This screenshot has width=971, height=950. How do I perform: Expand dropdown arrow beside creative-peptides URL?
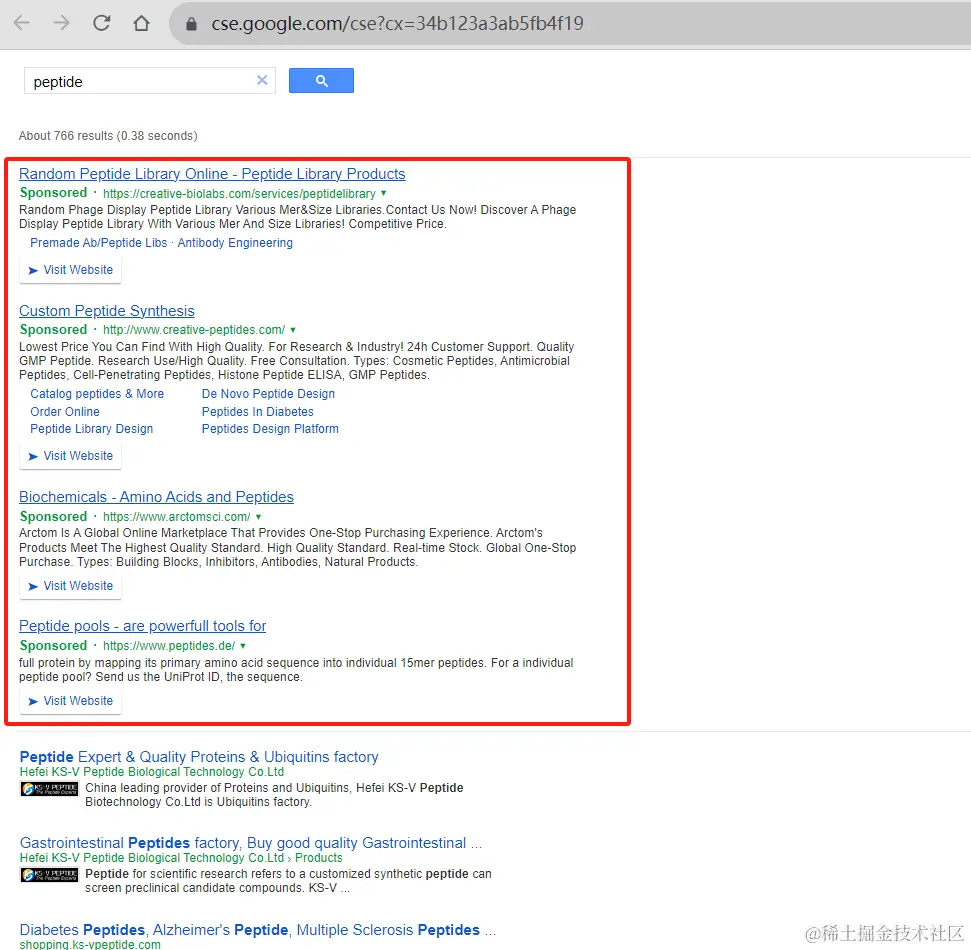[293, 330]
